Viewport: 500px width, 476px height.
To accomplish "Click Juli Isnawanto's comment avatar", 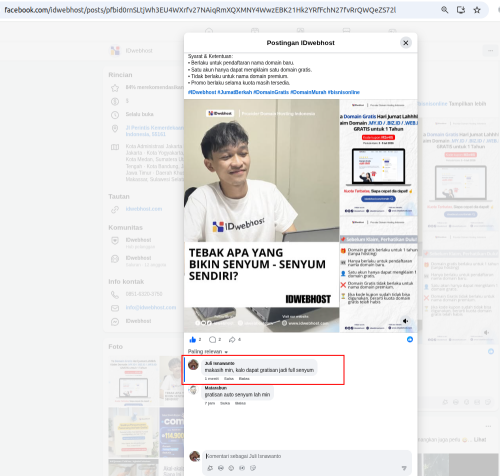I will (193, 365).
